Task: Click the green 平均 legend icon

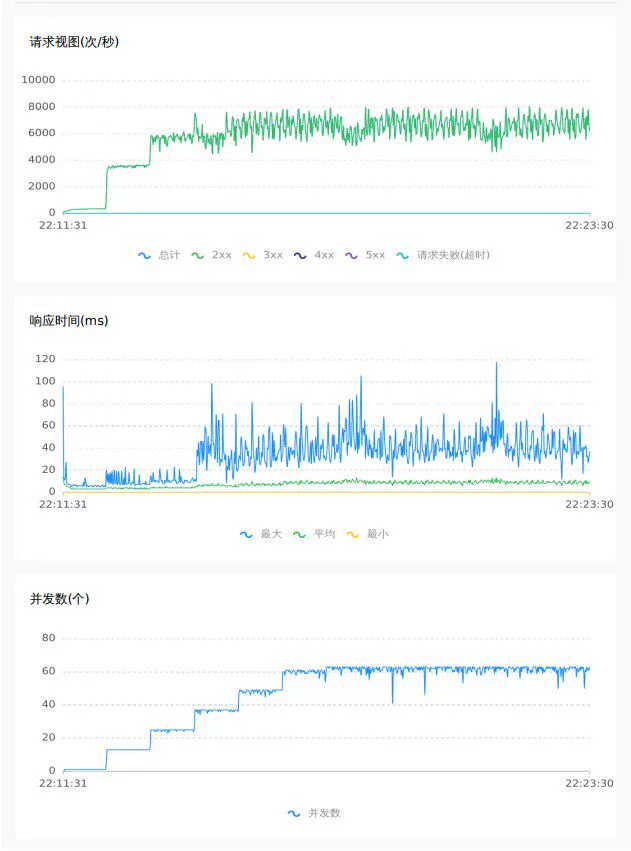Action: [299, 534]
